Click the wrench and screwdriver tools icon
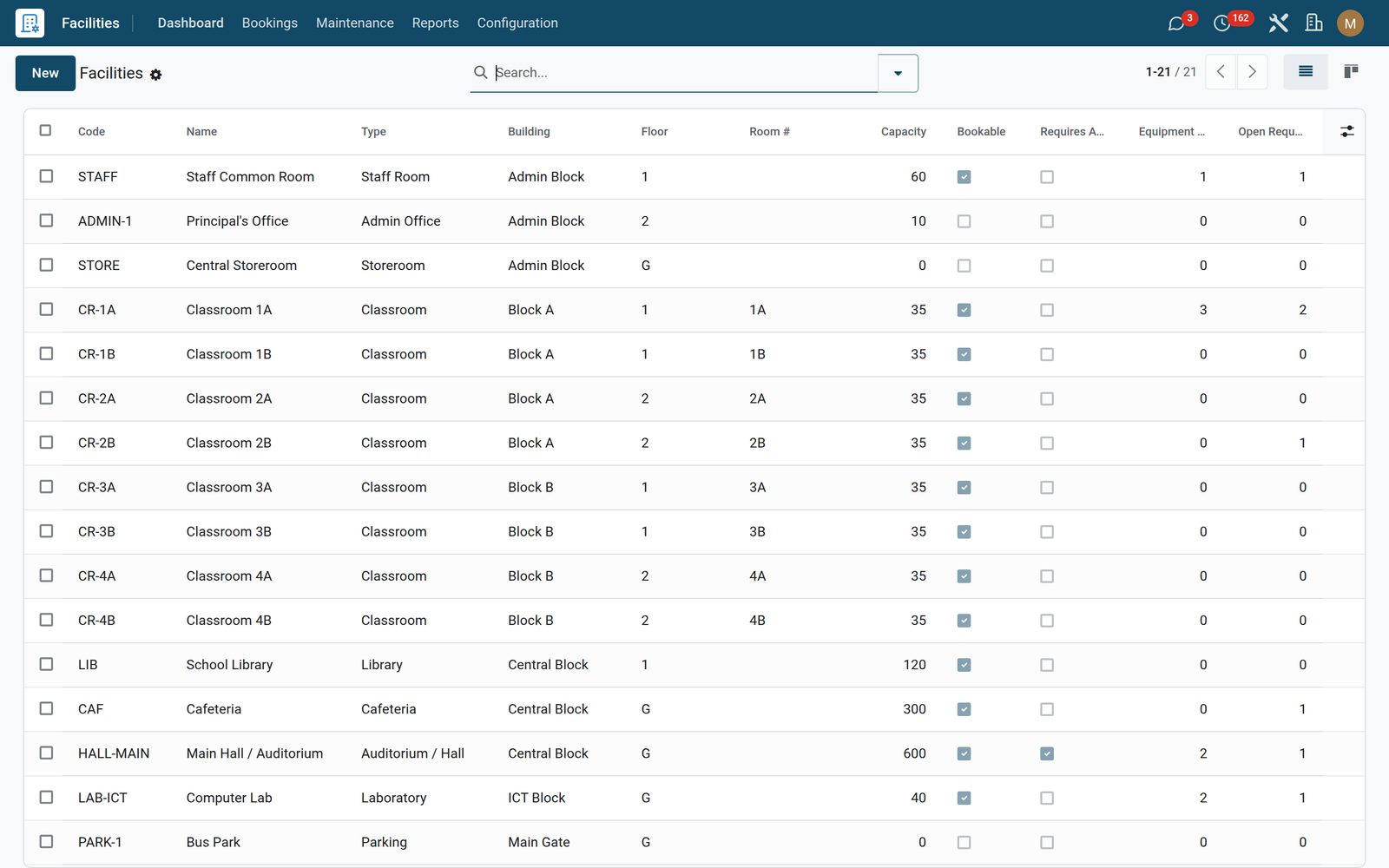This screenshot has width=1389, height=868. [x=1278, y=23]
